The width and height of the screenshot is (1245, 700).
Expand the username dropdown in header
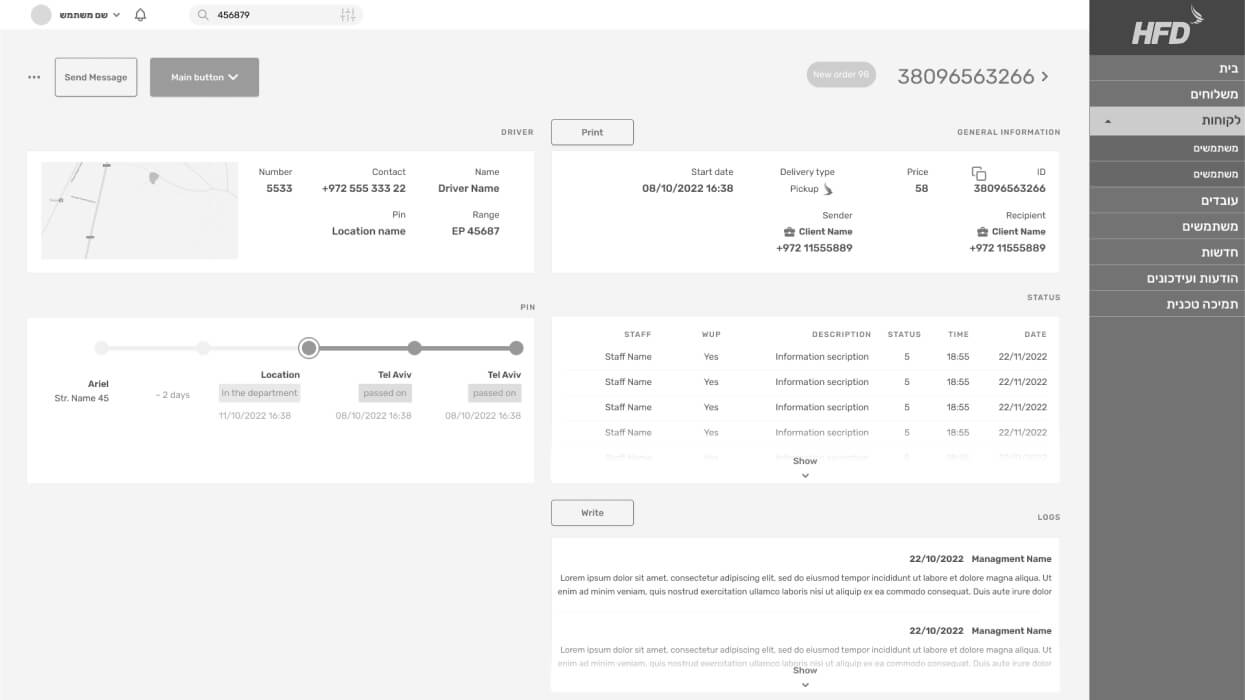116,15
